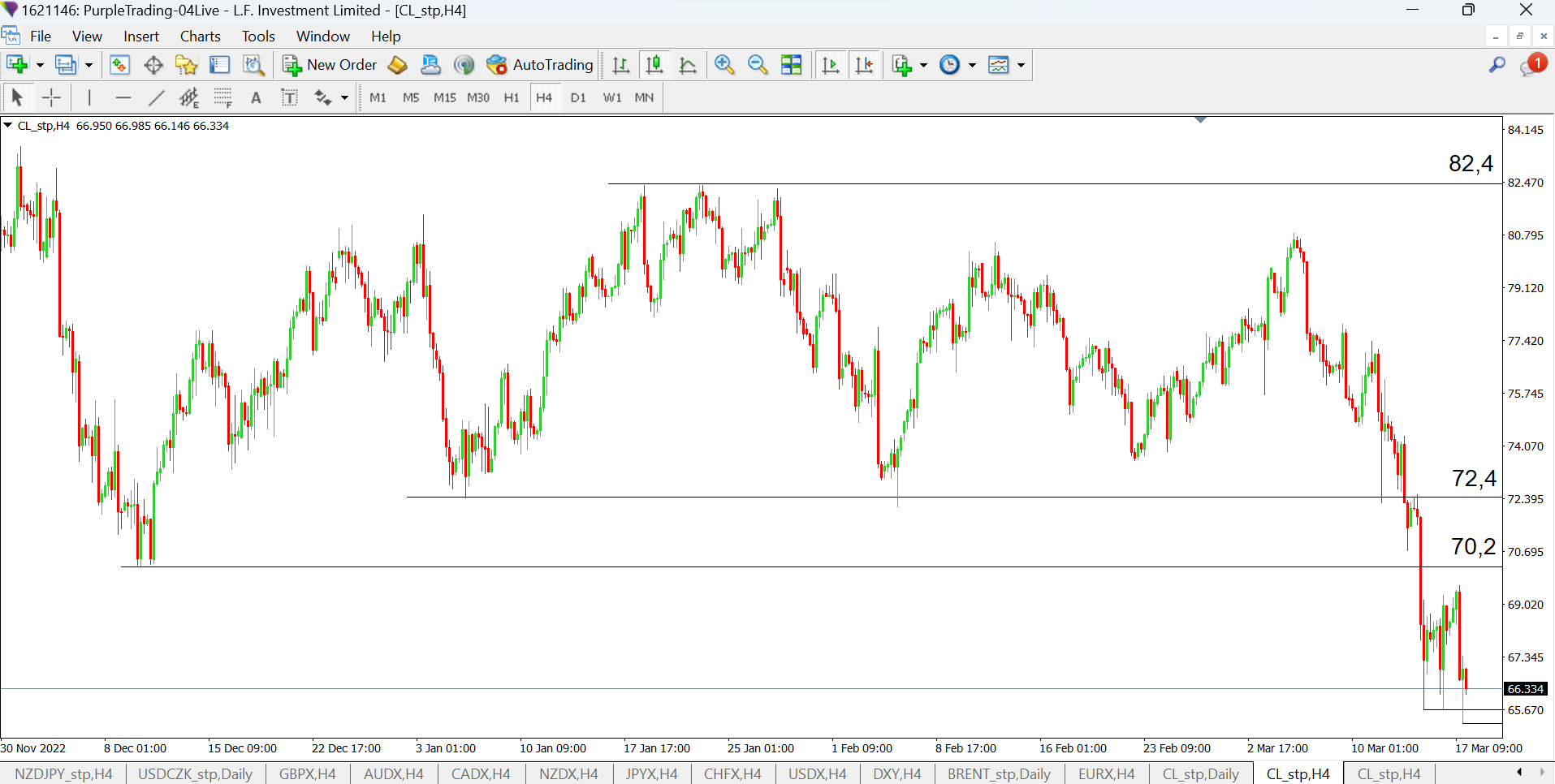Switch chart to candlestick style

point(654,65)
